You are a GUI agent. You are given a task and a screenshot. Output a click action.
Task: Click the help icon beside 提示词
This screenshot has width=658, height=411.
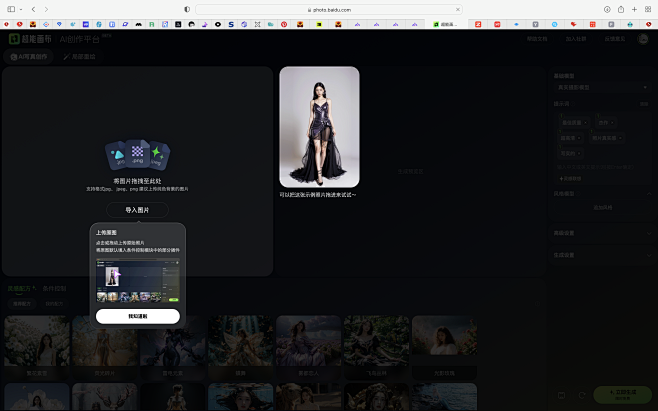point(573,104)
